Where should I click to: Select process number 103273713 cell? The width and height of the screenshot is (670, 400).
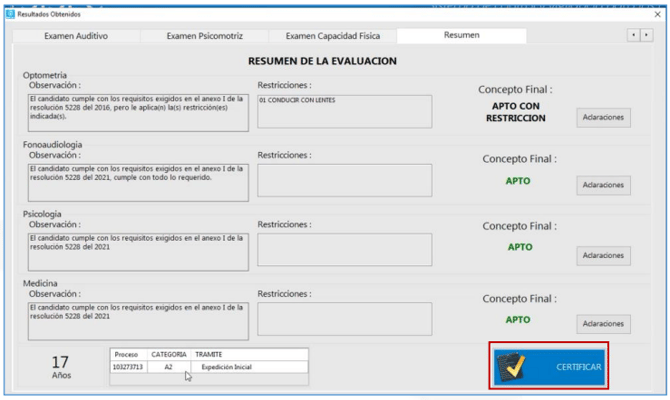[129, 367]
